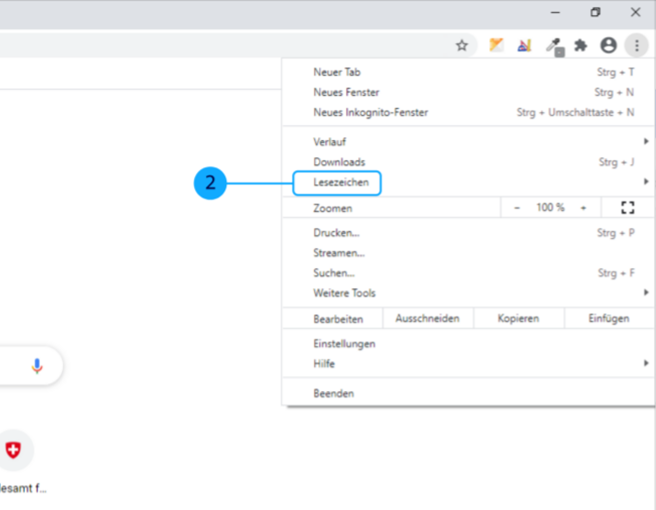Screen dimensions: 656x510
Task: Decrease zoom with the minus button
Action: pos(517,208)
